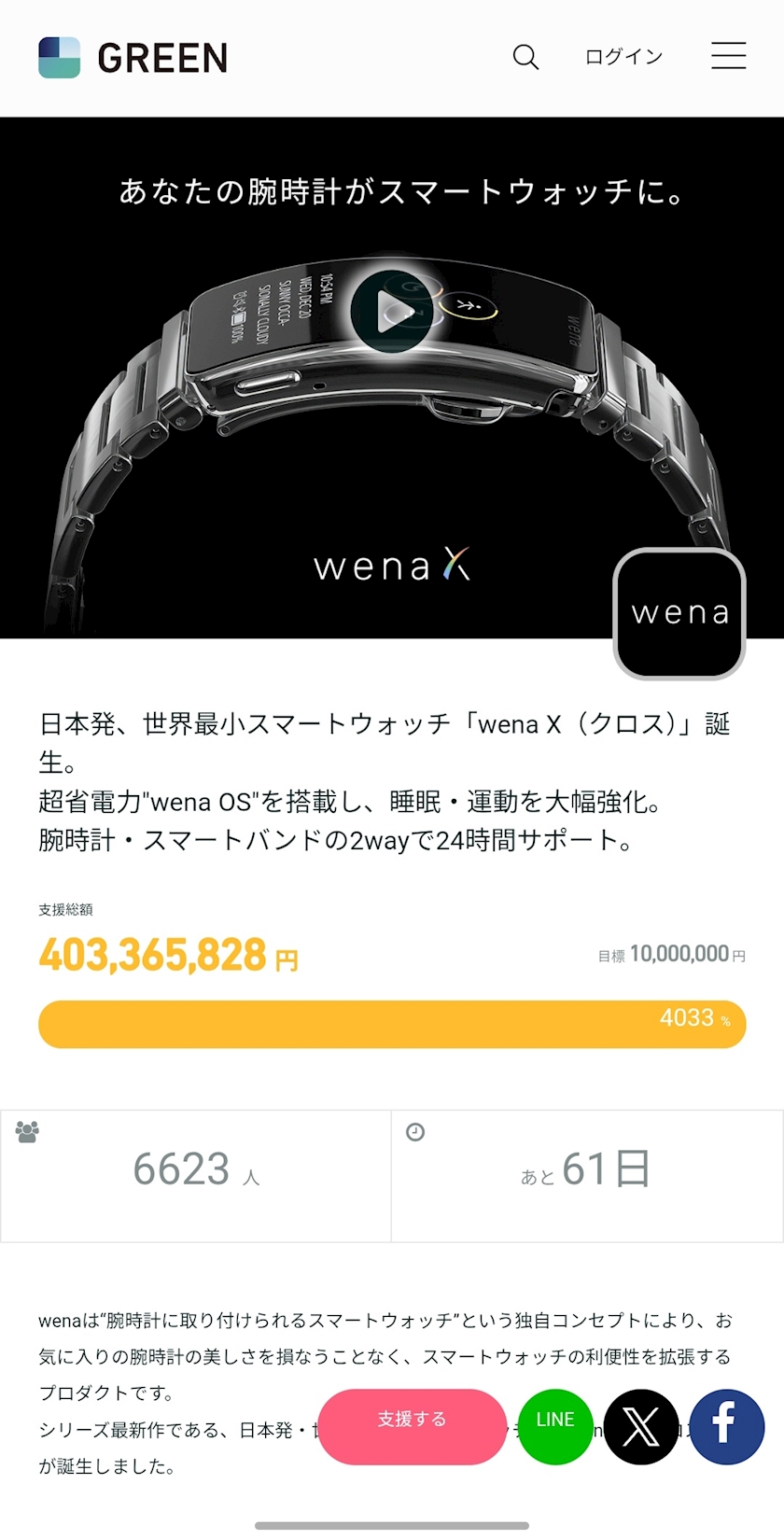Click the 目標 10,000,000円 goal text
Screen dimensions: 784x1540
pyautogui.click(x=671, y=954)
